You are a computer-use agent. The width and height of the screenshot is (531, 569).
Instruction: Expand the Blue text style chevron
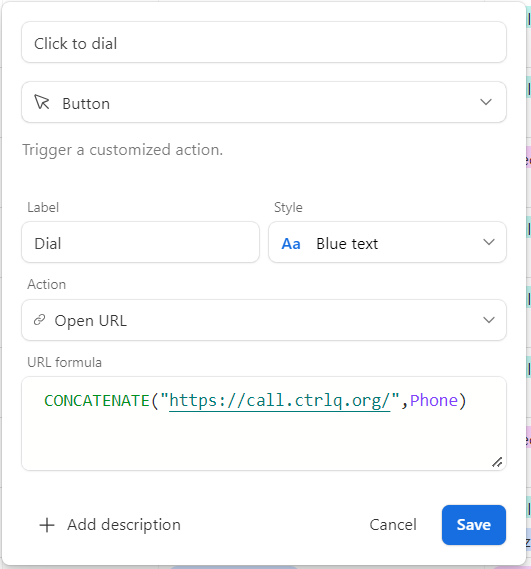coord(489,242)
